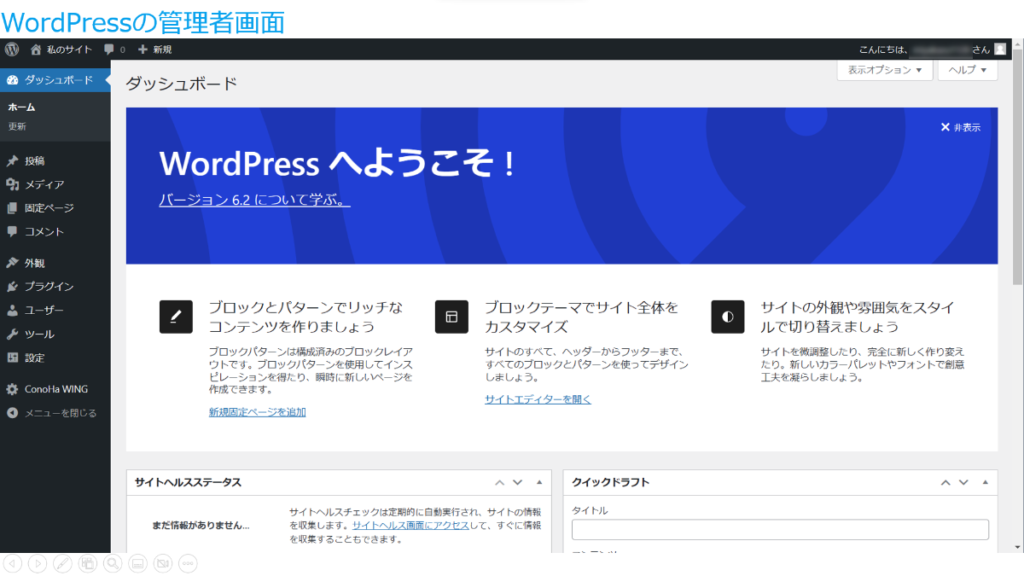
Task: Click the ユーザー person icon
Action: [12, 310]
